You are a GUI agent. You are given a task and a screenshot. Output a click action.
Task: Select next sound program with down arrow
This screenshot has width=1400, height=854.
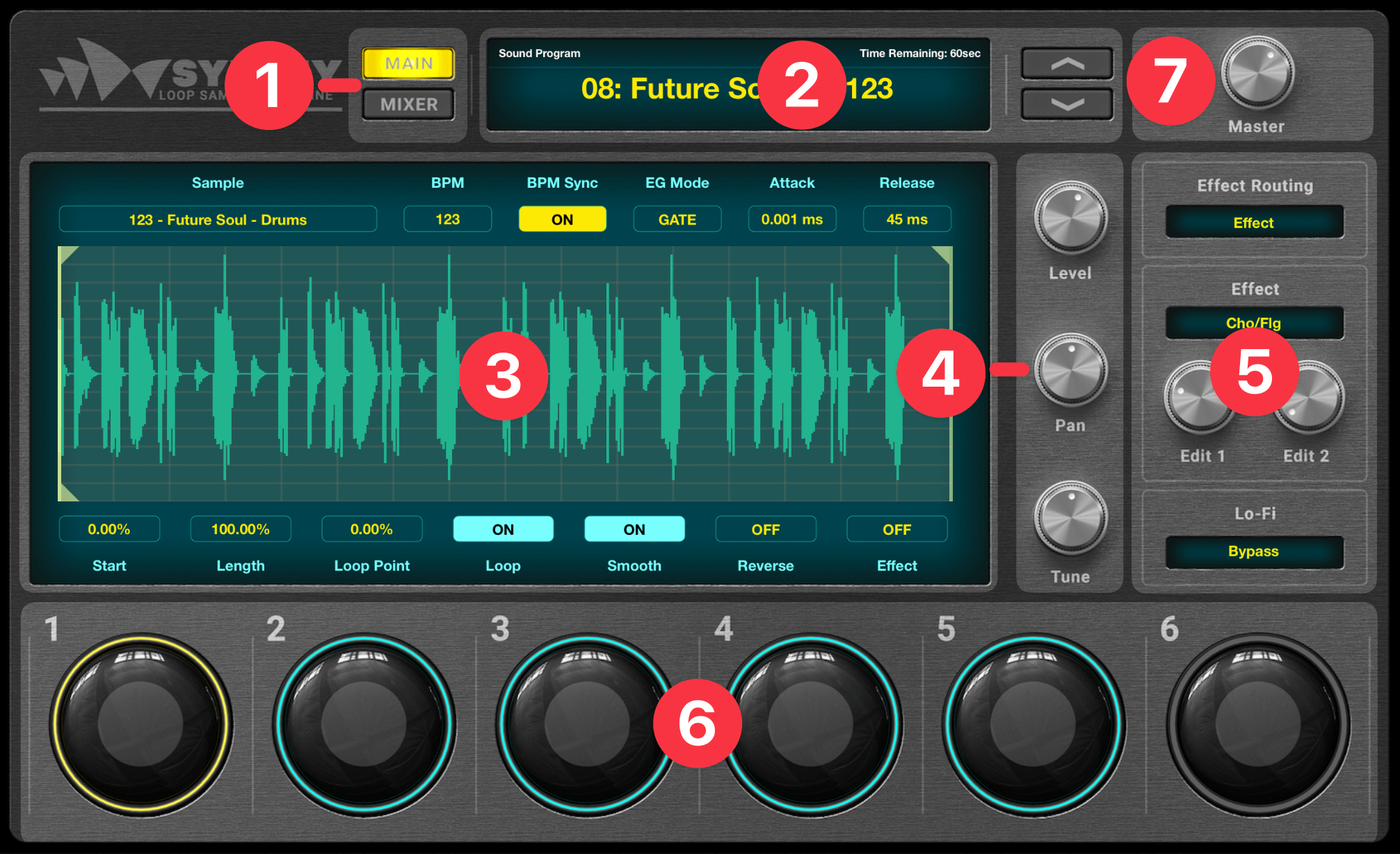(x=1067, y=104)
